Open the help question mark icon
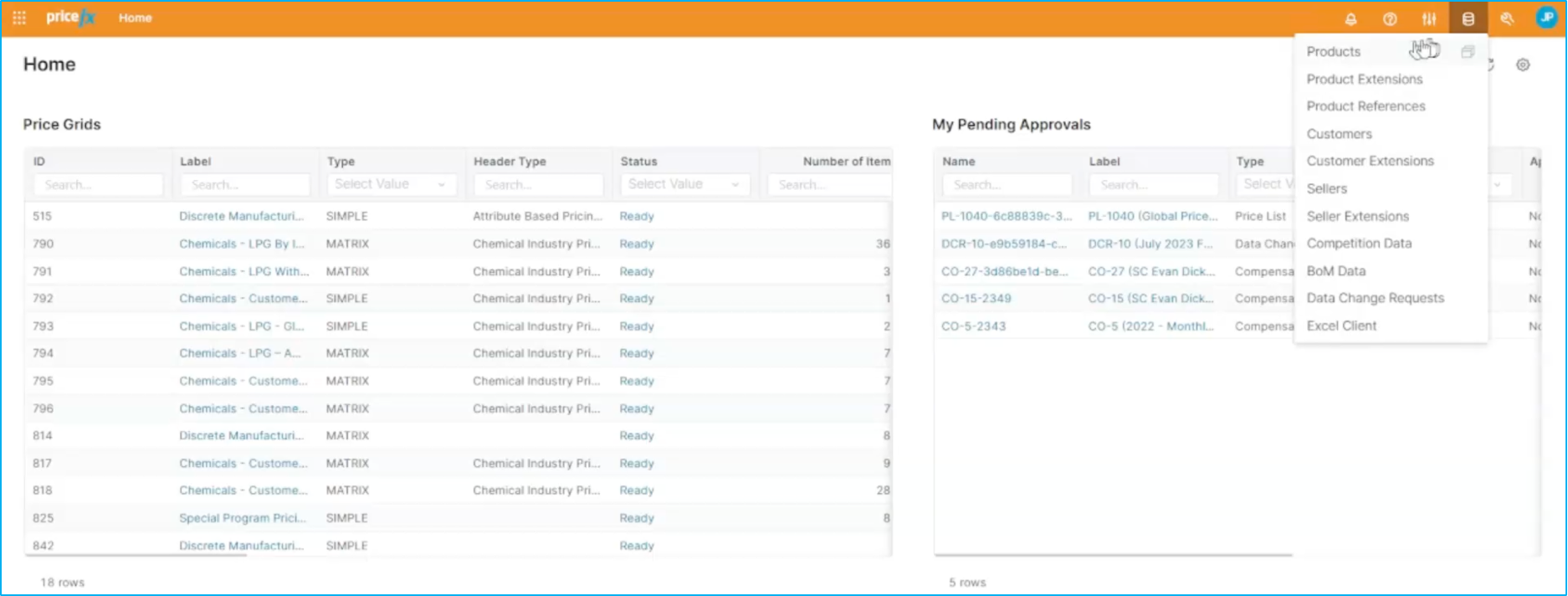The height and width of the screenshot is (596, 1568). 1390,18
